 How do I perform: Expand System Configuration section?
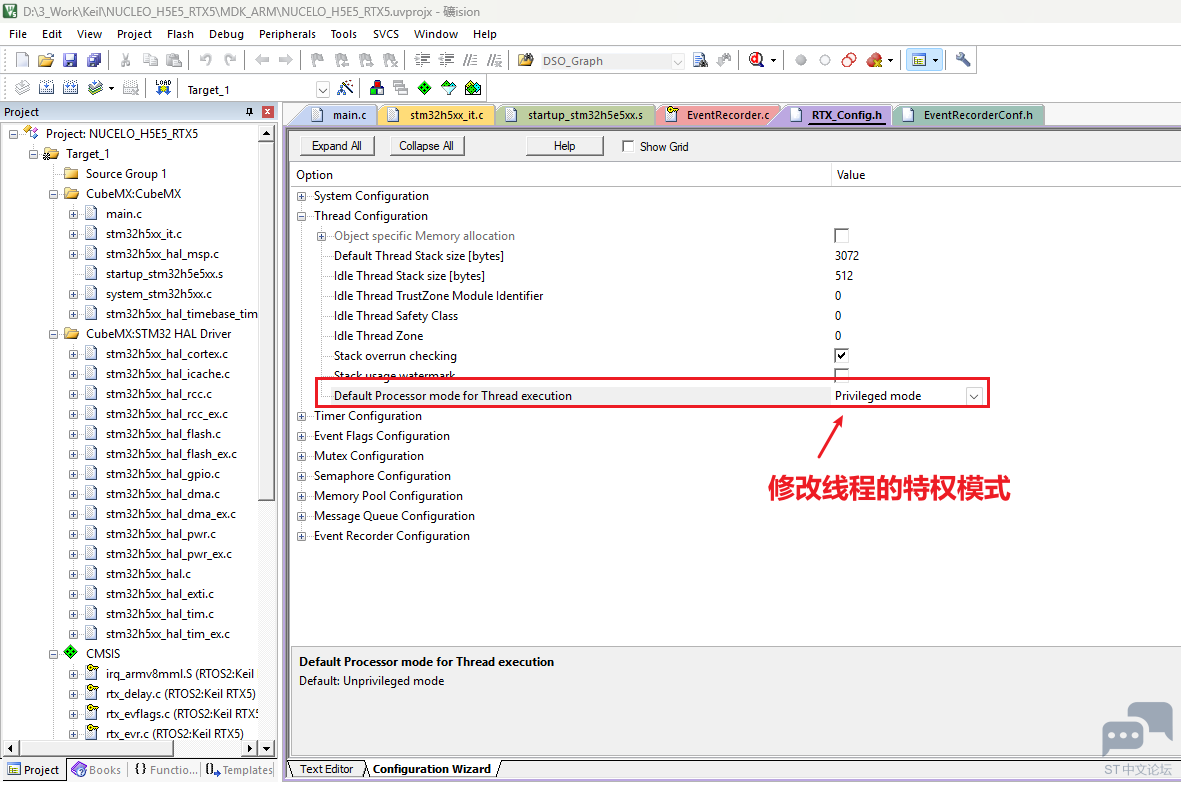pyautogui.click(x=301, y=196)
